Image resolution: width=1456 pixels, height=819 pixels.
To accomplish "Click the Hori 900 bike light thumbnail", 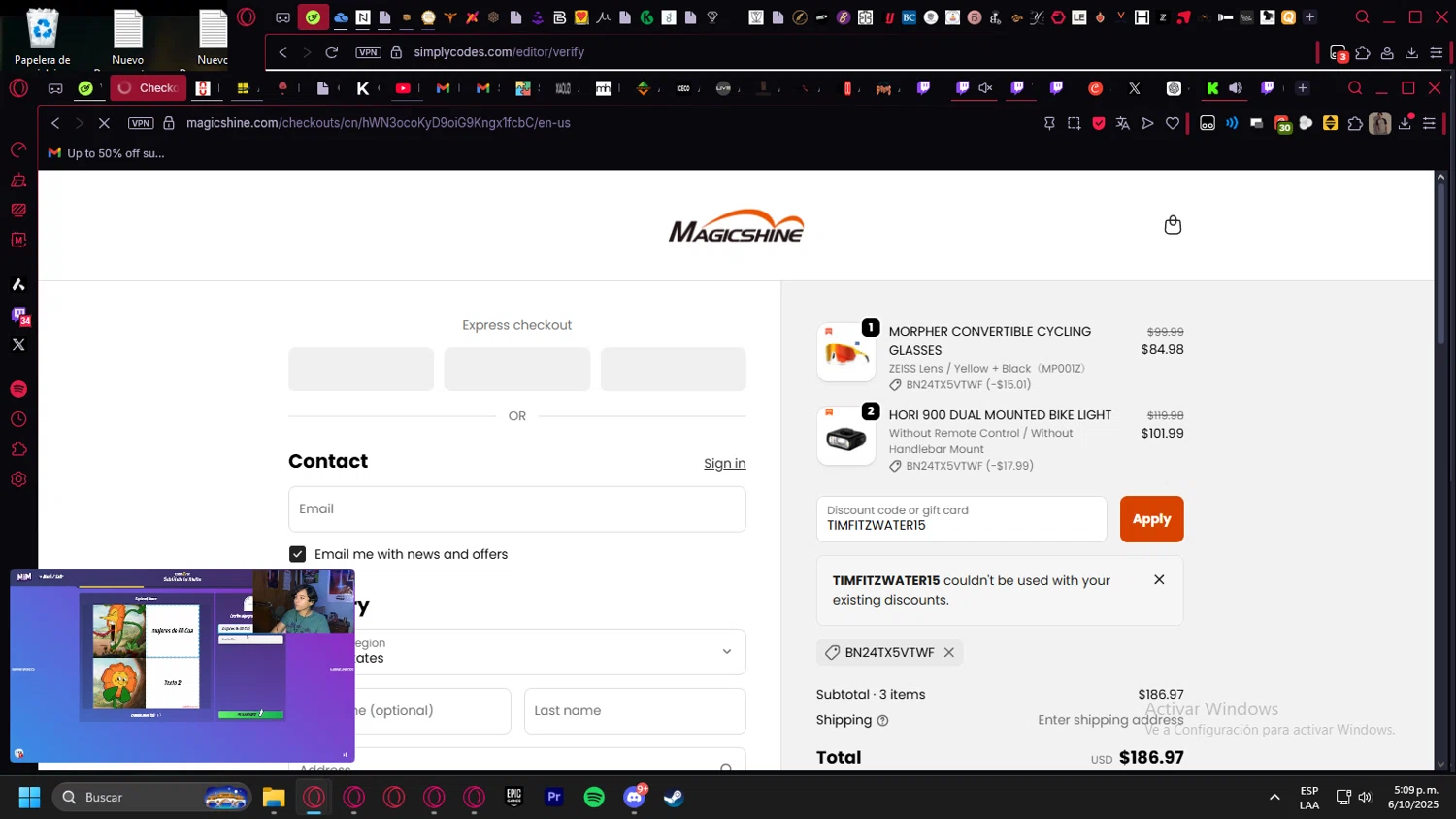I will (x=846, y=436).
